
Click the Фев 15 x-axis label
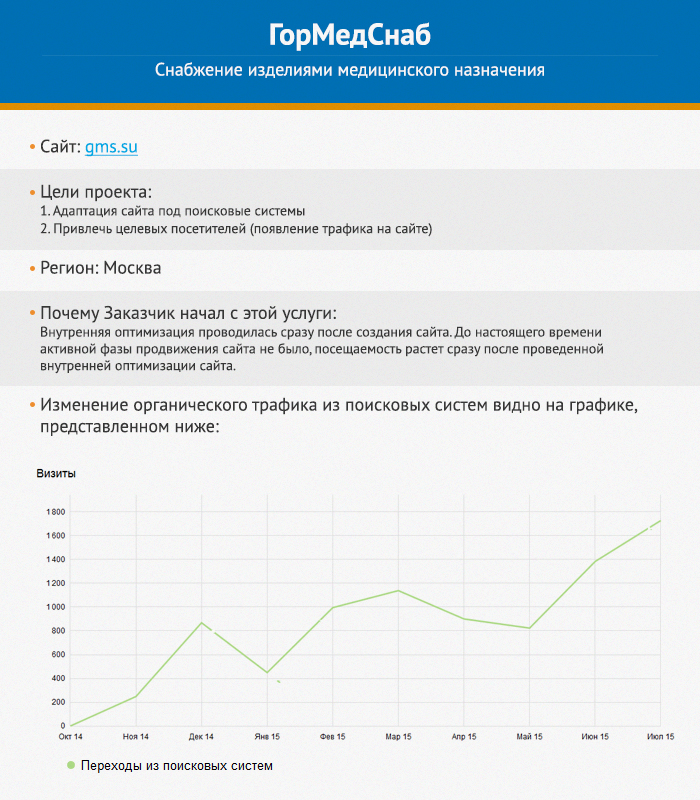pyautogui.click(x=332, y=737)
